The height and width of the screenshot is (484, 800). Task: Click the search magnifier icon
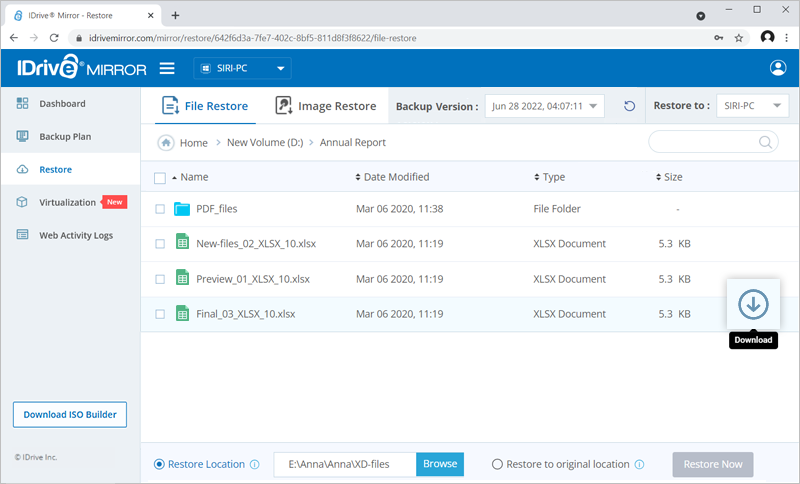(x=765, y=142)
